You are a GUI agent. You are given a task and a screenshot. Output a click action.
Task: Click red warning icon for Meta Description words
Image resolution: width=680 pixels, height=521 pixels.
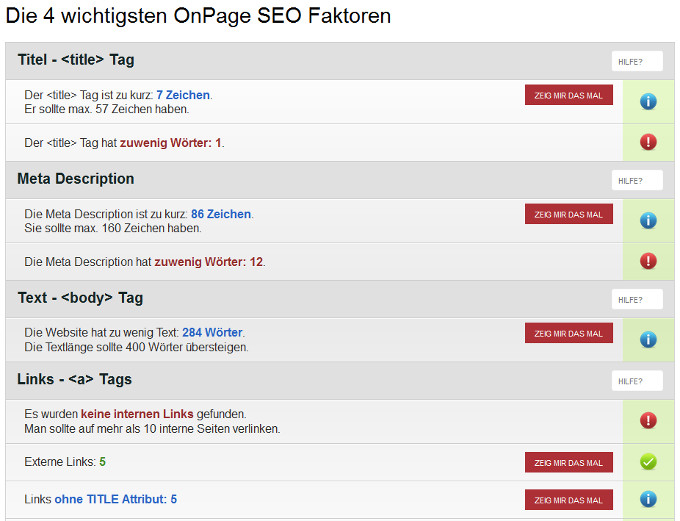[648, 261]
